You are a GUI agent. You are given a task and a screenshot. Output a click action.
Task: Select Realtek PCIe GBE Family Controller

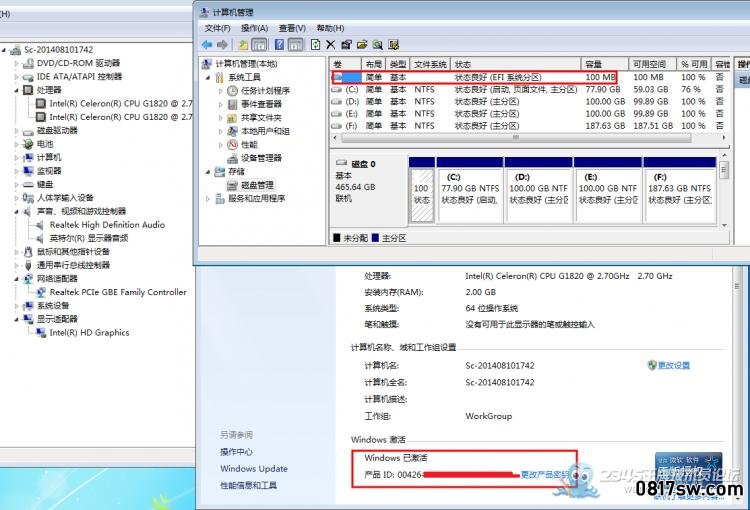118,292
